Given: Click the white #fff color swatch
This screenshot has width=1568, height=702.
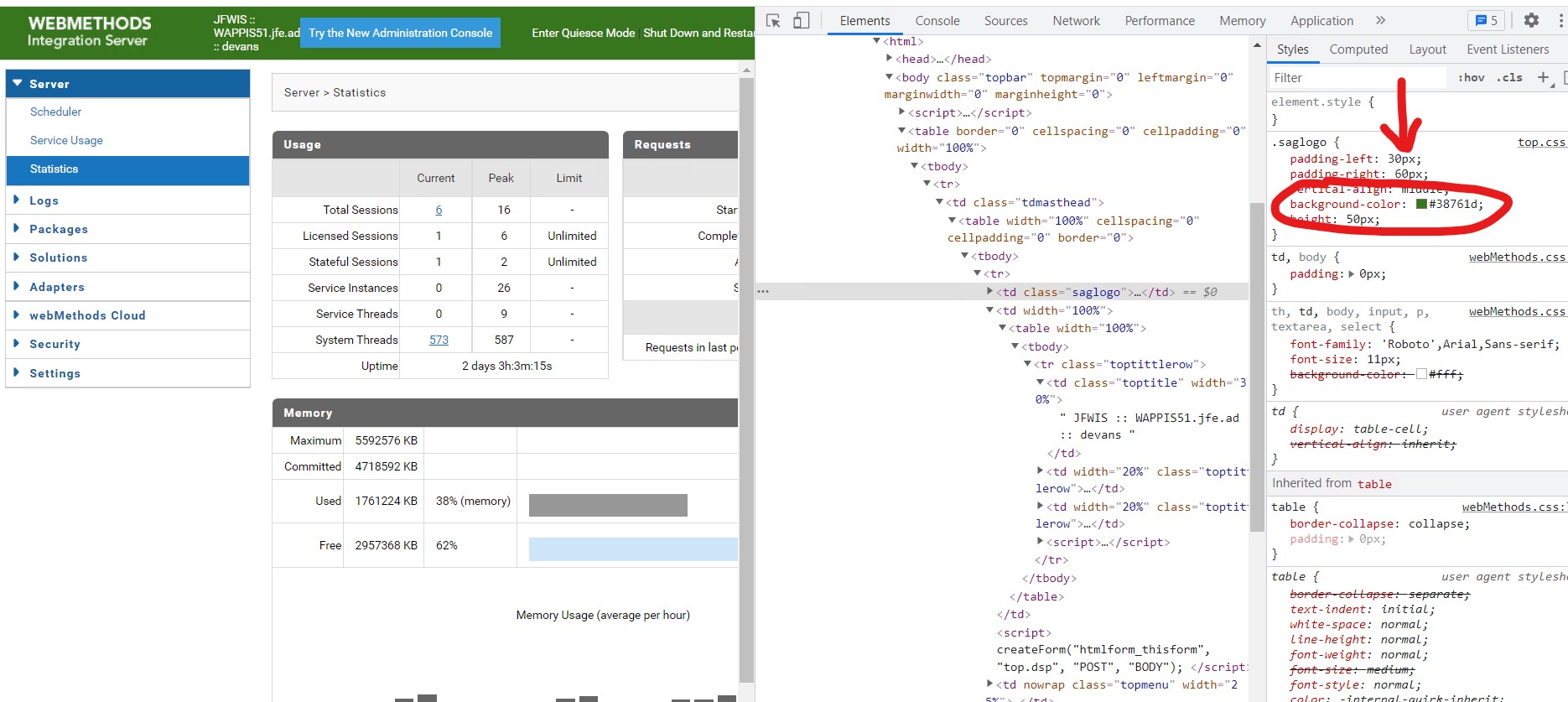Looking at the screenshot, I should (1421, 374).
